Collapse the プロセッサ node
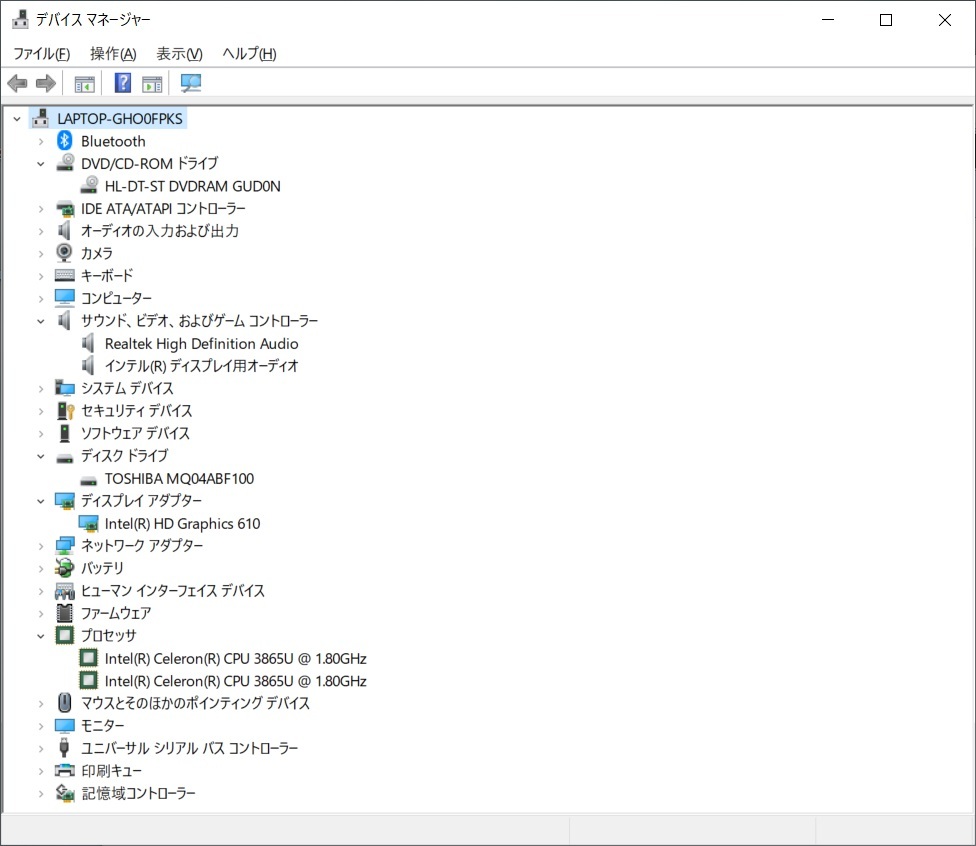 (x=40, y=636)
